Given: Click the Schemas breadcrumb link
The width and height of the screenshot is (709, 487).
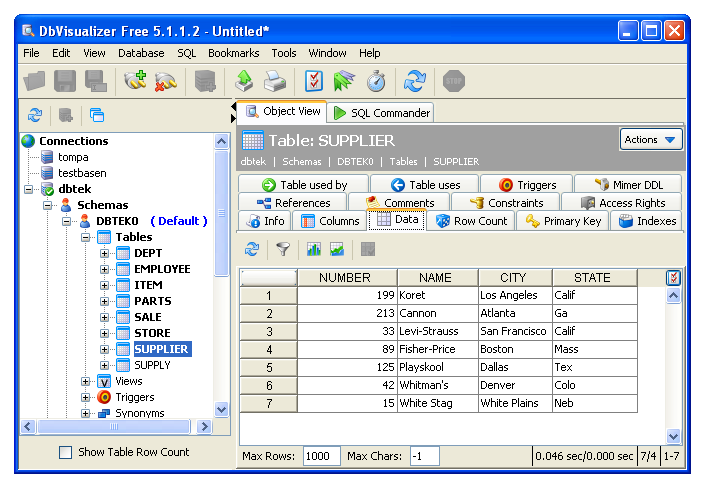Looking at the screenshot, I should [x=302, y=161].
